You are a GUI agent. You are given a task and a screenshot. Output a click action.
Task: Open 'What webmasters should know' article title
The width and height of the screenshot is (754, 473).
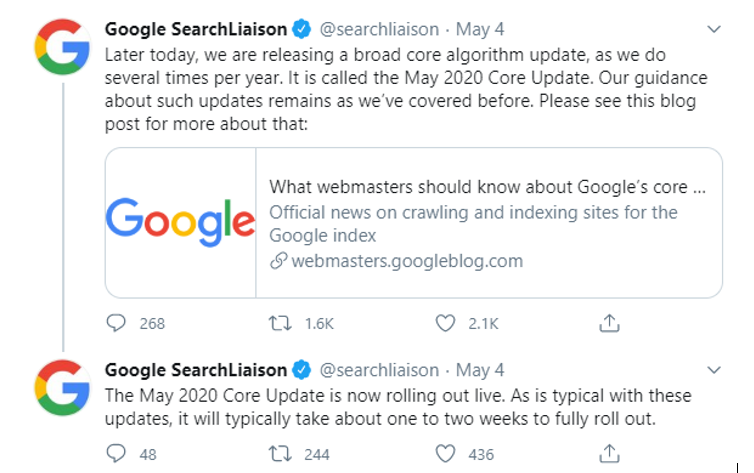(489, 187)
